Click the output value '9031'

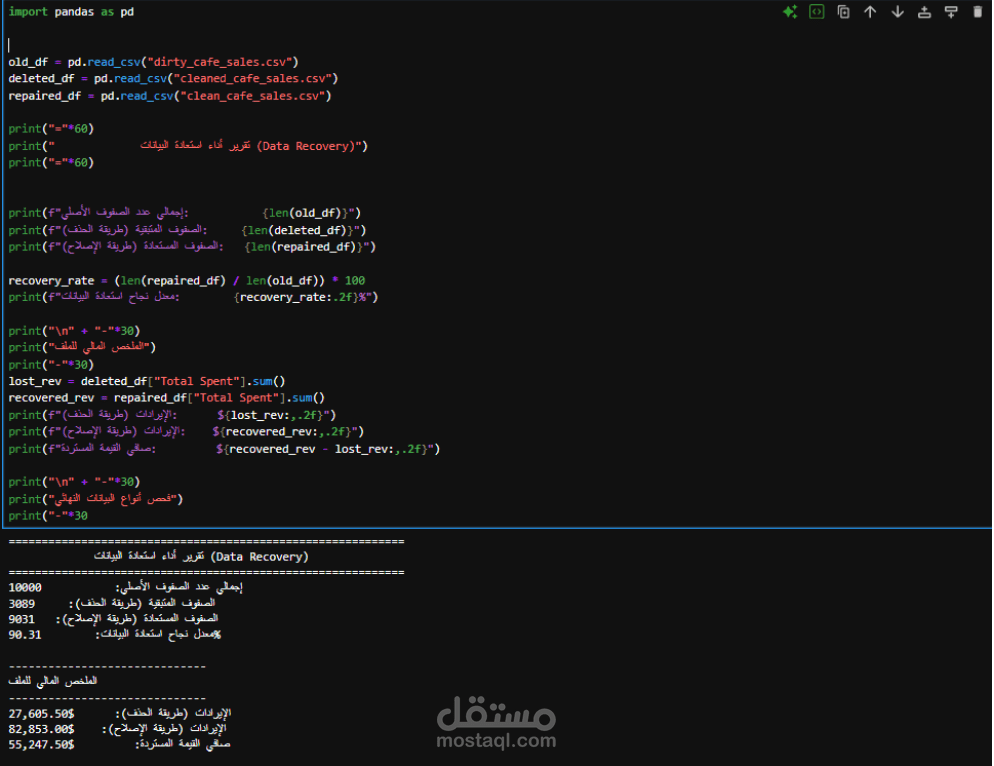pyautogui.click(x=22, y=619)
